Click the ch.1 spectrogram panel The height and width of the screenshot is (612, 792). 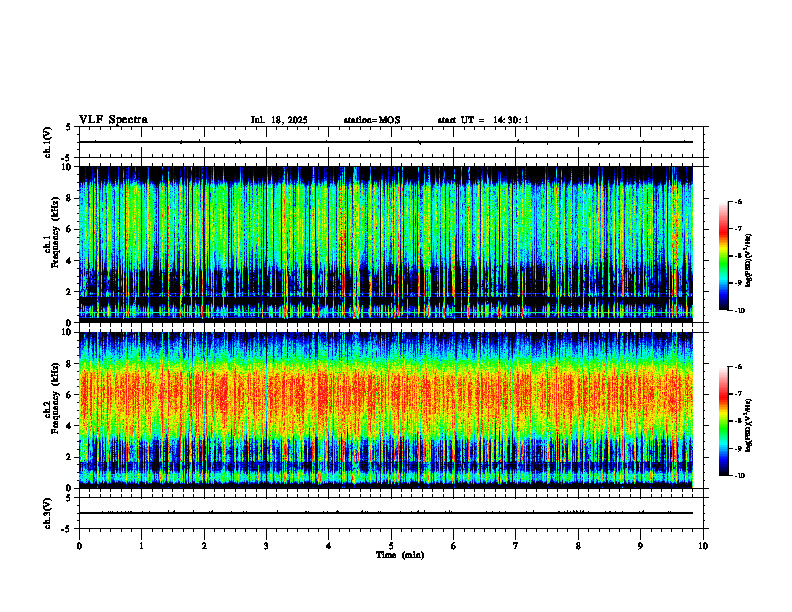[386, 244]
